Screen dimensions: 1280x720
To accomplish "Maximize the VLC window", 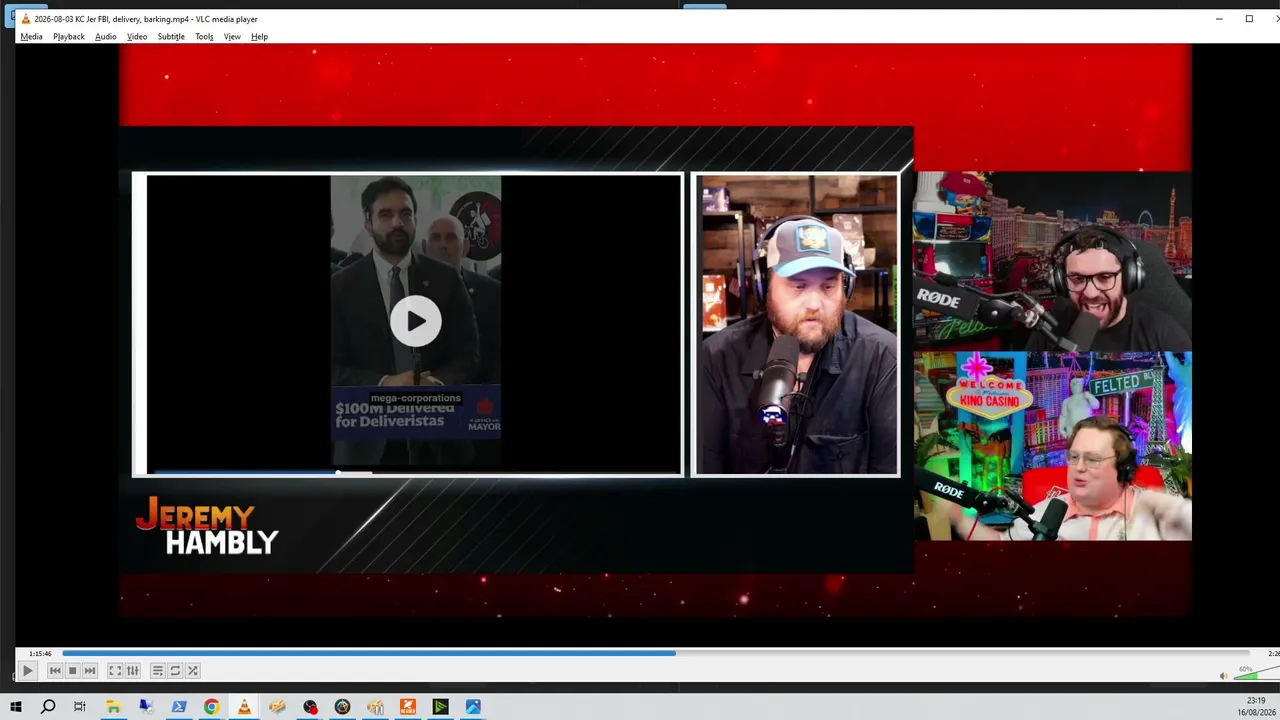I will (1249, 19).
